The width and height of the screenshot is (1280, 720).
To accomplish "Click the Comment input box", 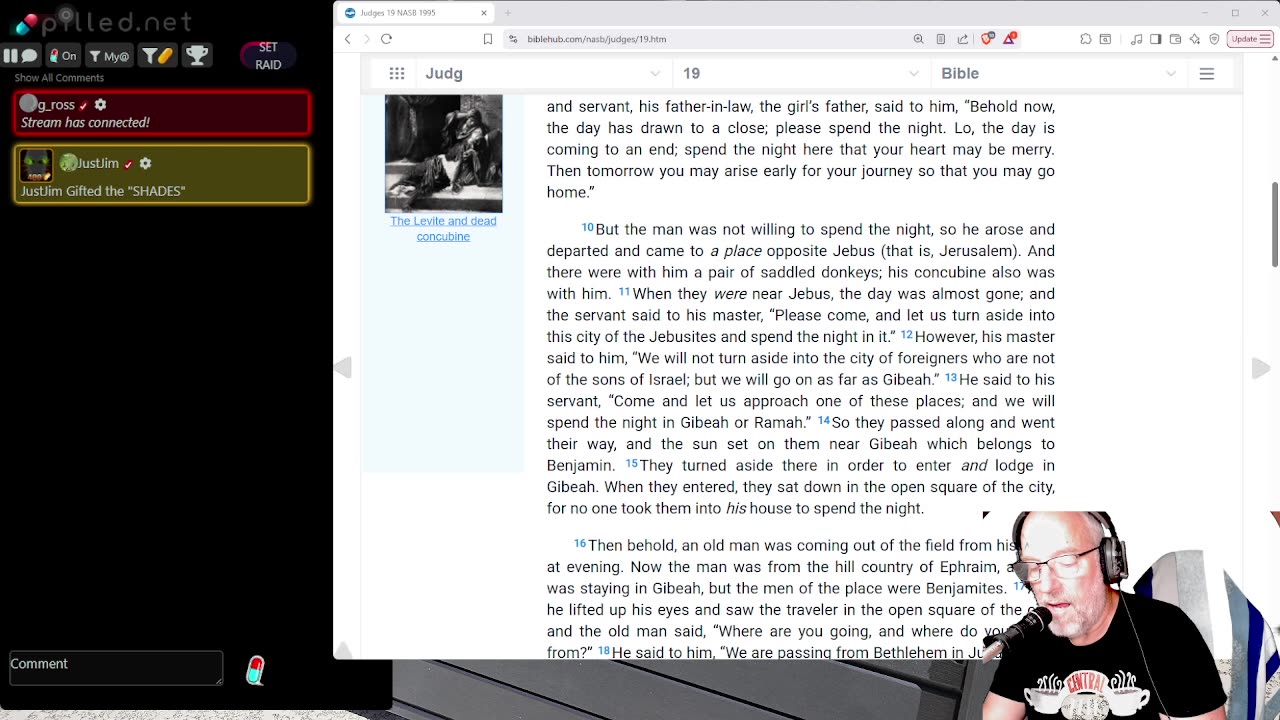I will [x=116, y=668].
